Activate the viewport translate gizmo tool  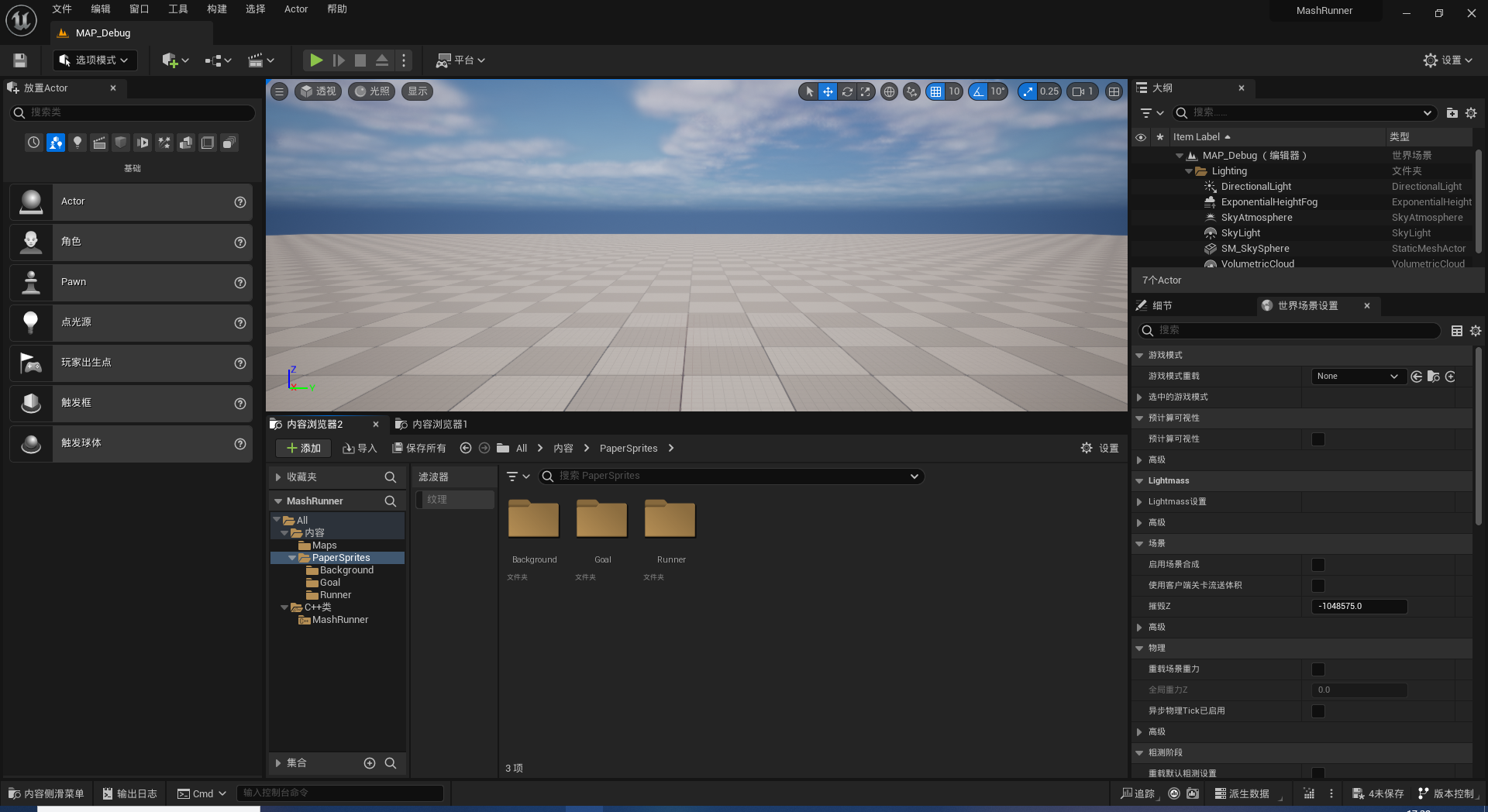[x=828, y=91]
